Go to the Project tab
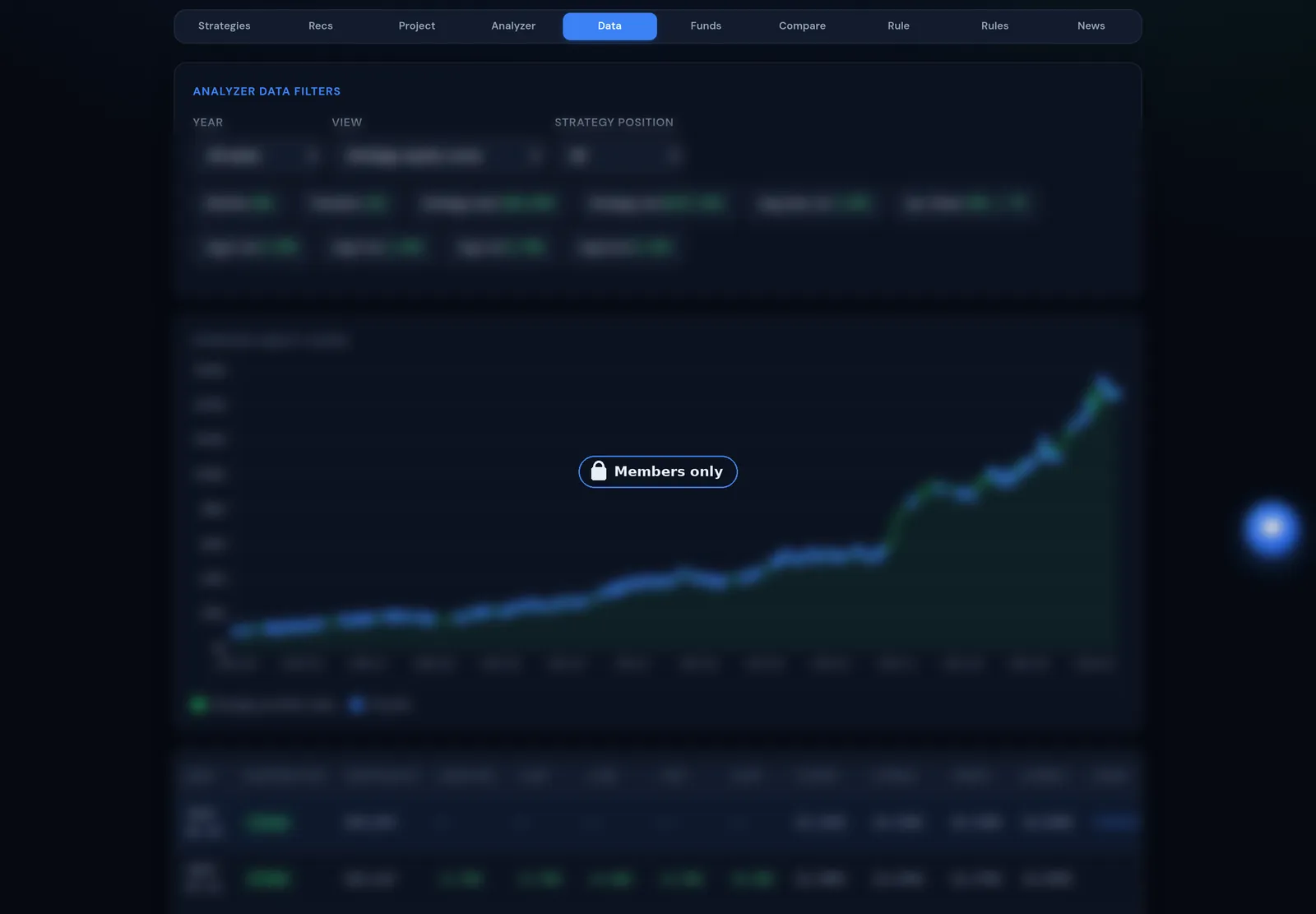1316x914 pixels. coord(417,26)
